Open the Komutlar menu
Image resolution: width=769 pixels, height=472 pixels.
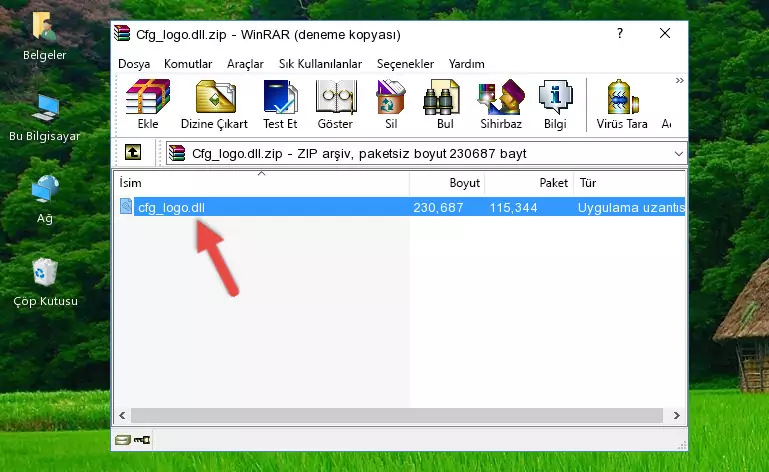coord(188,64)
